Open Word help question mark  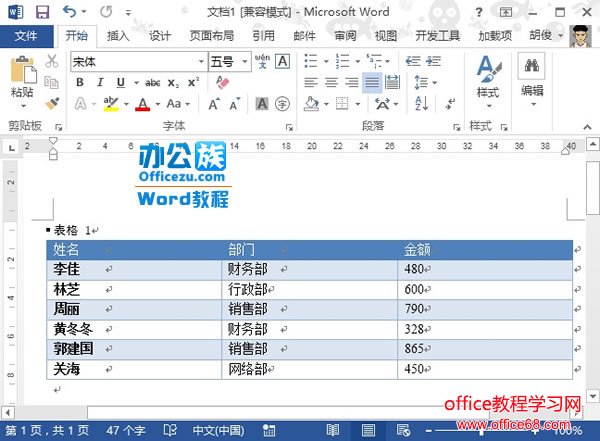coord(479,12)
